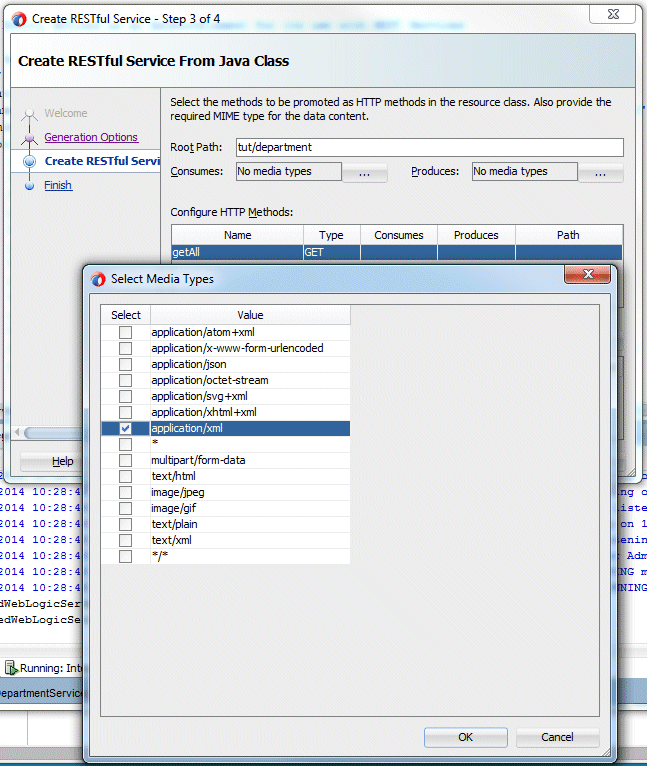Select the multipart/form-data value row

pyautogui.click(x=250, y=460)
